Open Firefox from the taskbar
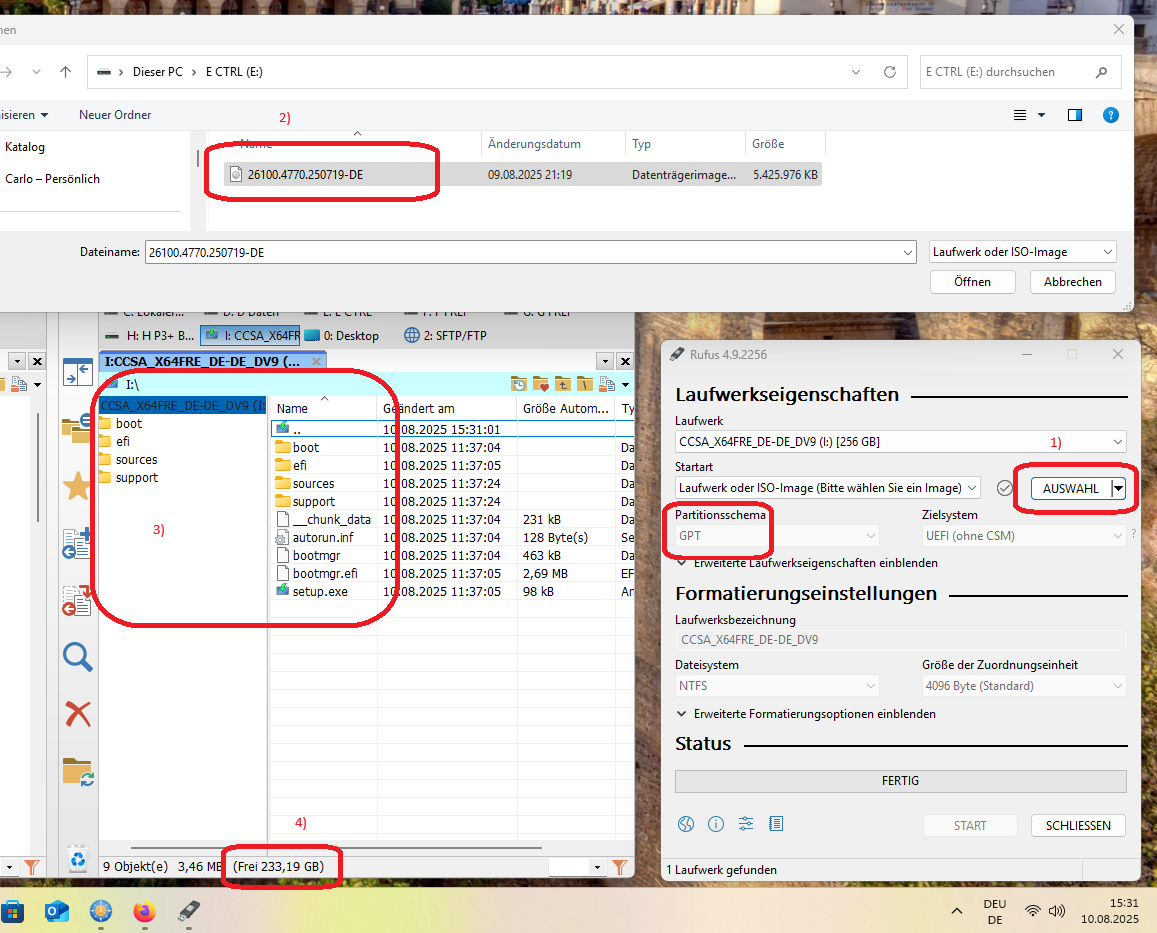Screen dimensions: 1157x933 click(x=145, y=912)
